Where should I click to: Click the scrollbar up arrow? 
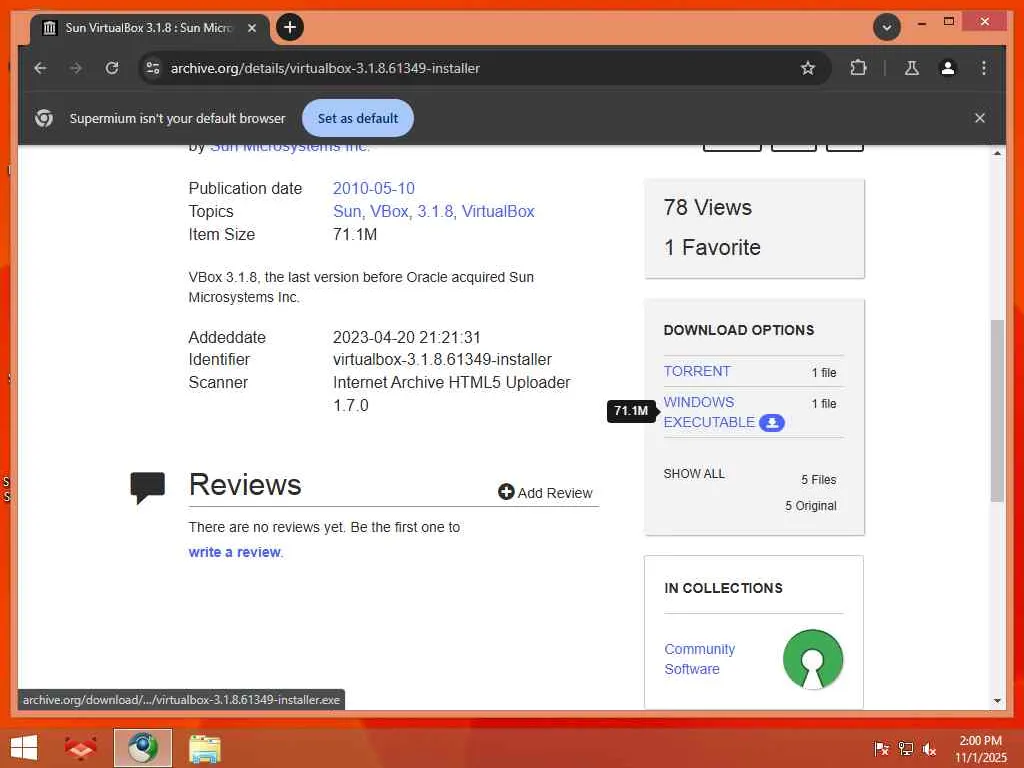pos(997,153)
